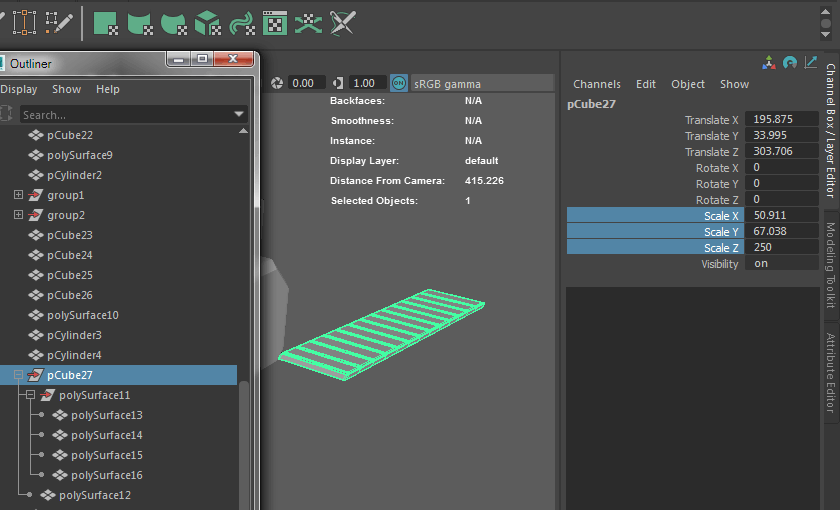Image resolution: width=840 pixels, height=510 pixels.
Task: Click the Translate Y value 33.995
Action: (x=782, y=135)
